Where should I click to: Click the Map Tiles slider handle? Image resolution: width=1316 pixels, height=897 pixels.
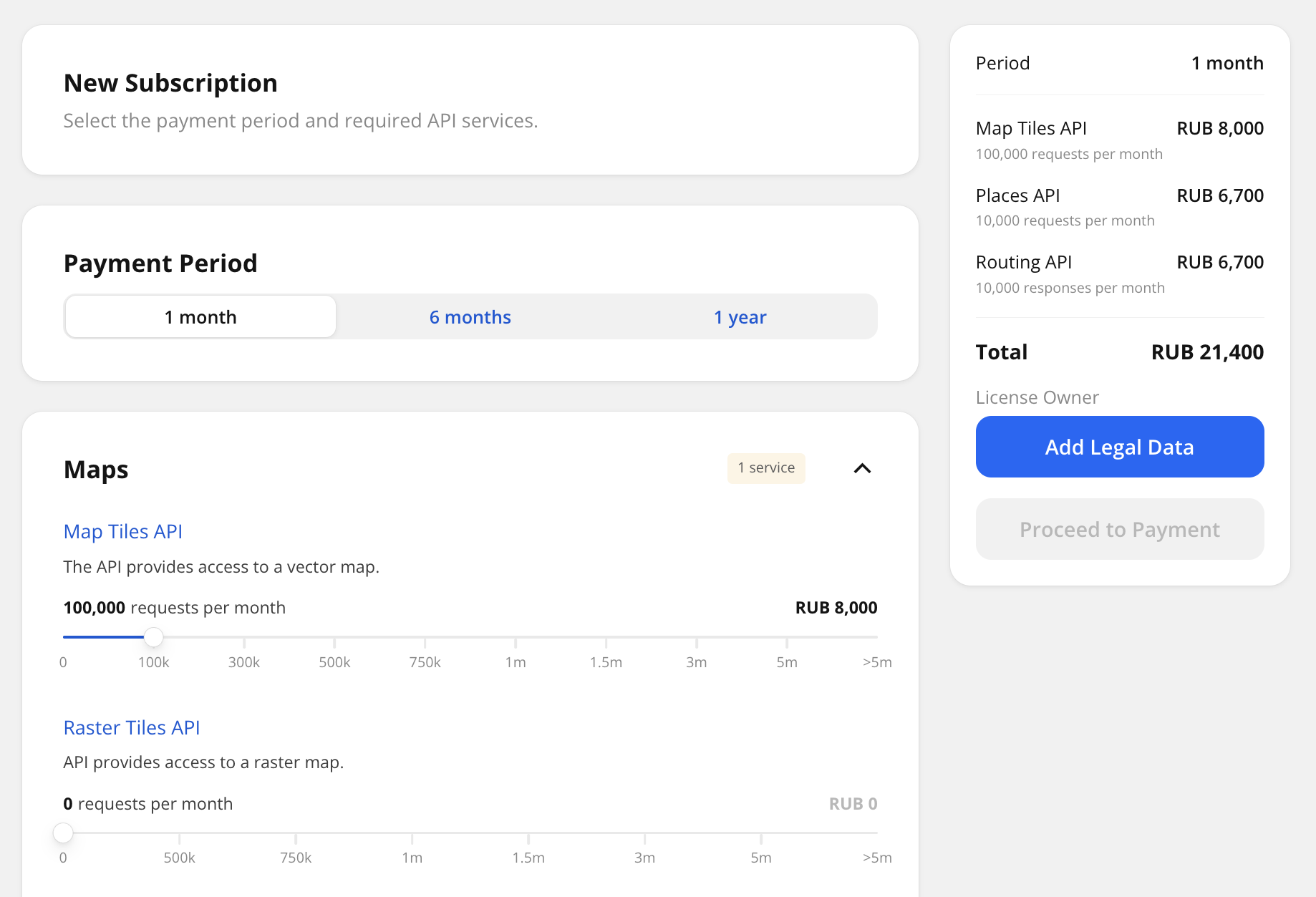(x=153, y=636)
